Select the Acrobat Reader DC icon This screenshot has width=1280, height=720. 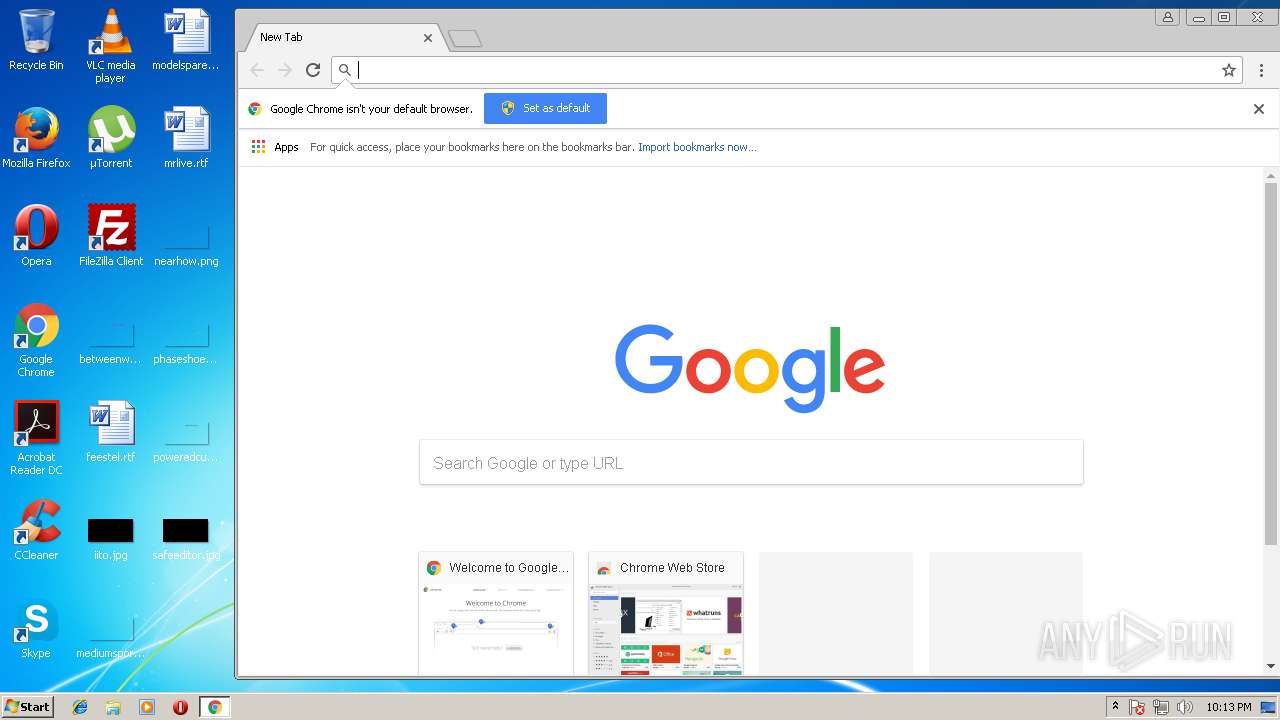[36, 438]
